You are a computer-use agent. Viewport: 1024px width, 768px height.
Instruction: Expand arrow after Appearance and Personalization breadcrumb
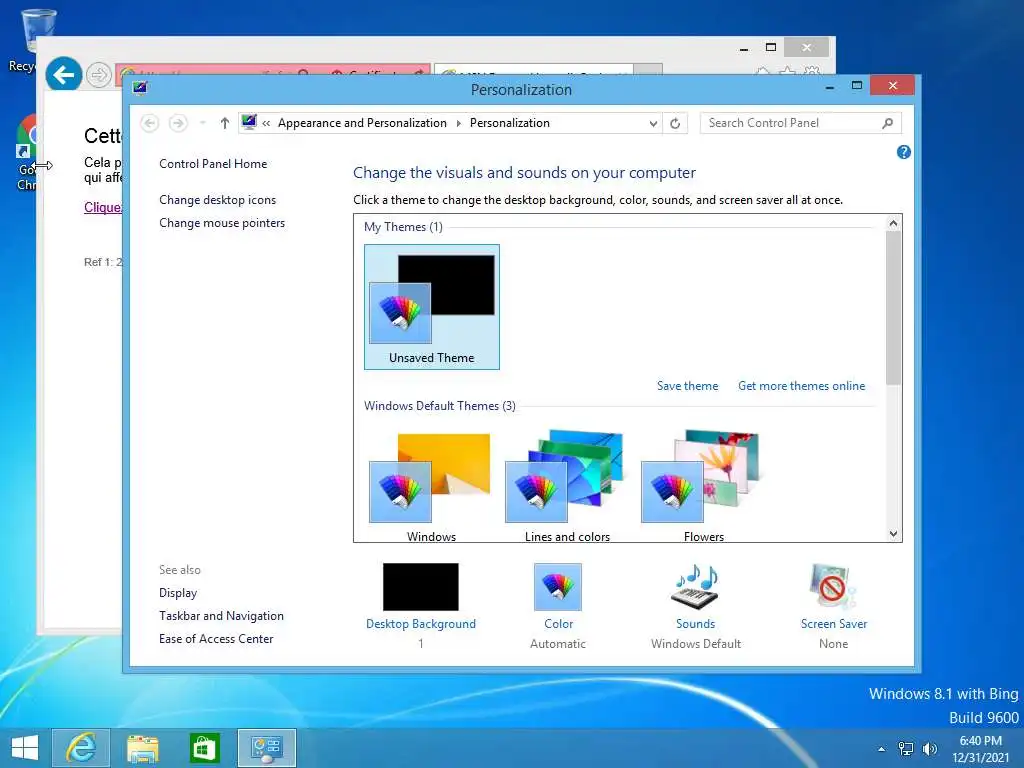pyautogui.click(x=458, y=123)
